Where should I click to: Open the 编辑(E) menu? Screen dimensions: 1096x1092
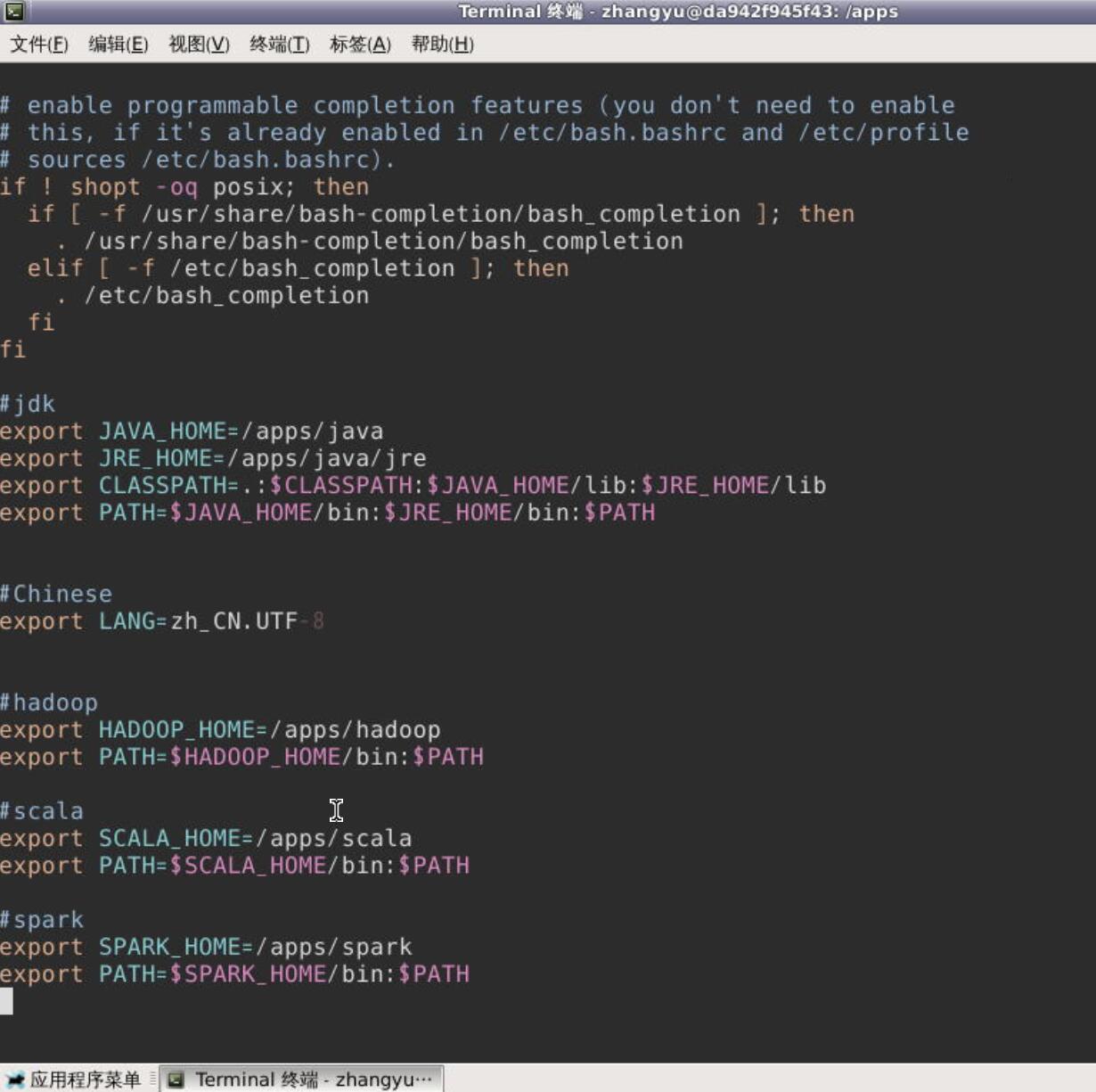coord(118,45)
